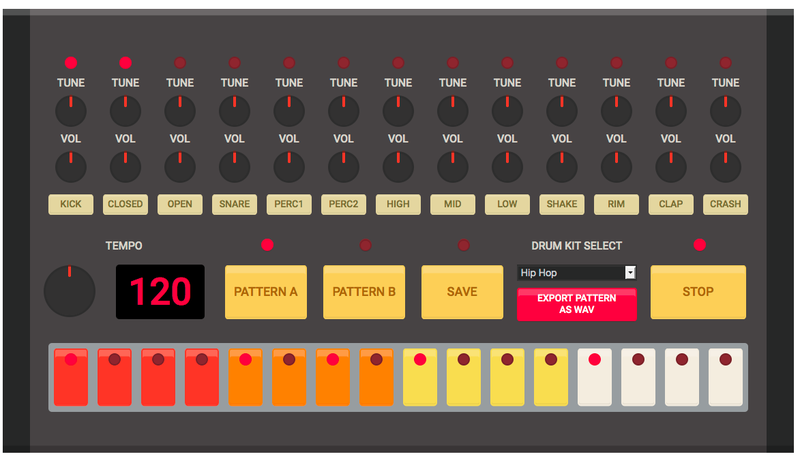Stop playback with the STOP button
This screenshot has height=461, width=800.
click(x=698, y=292)
